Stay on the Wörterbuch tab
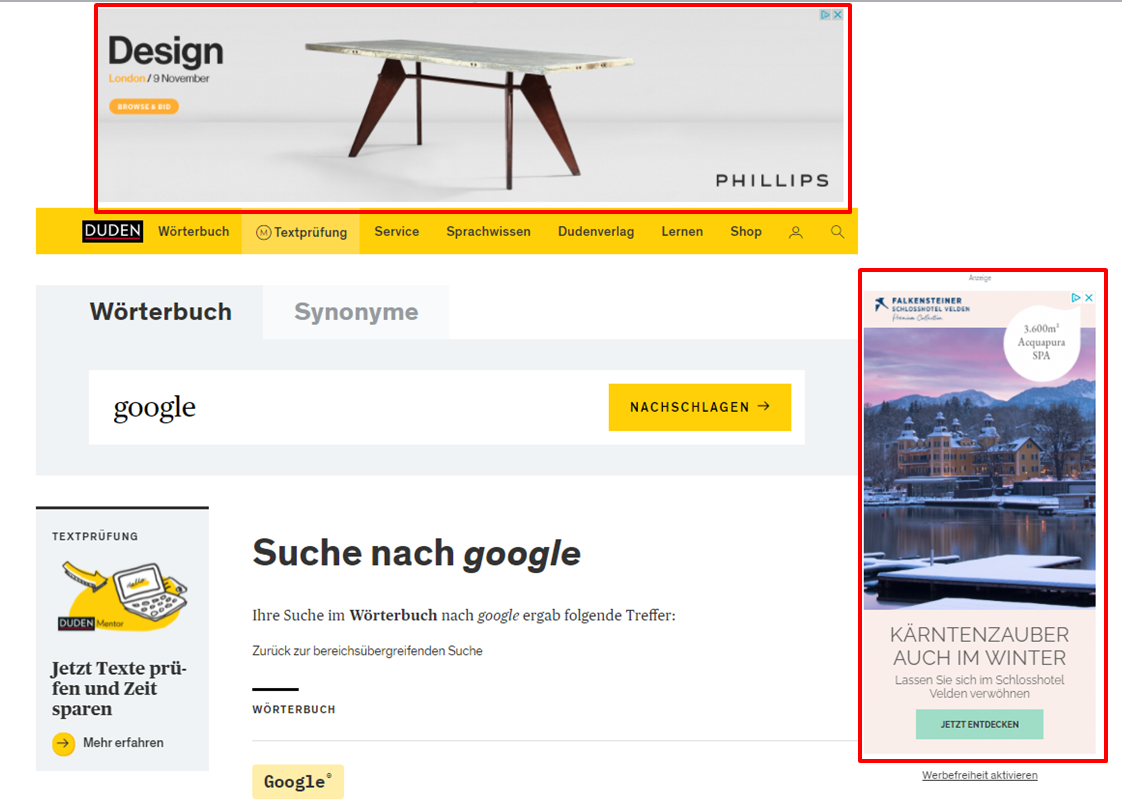The image size is (1122, 803). point(161,311)
